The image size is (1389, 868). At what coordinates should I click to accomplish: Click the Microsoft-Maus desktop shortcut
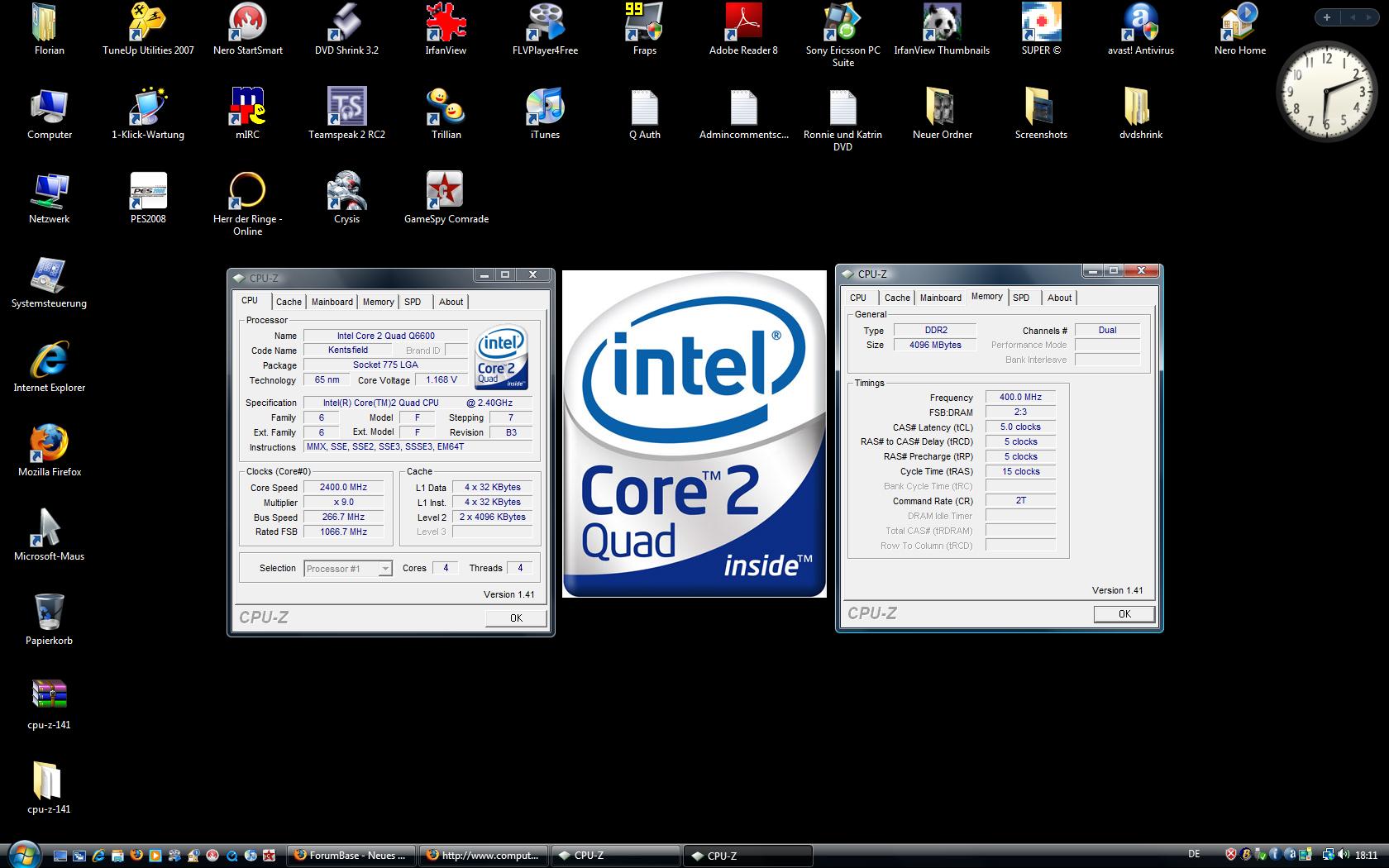[x=50, y=536]
